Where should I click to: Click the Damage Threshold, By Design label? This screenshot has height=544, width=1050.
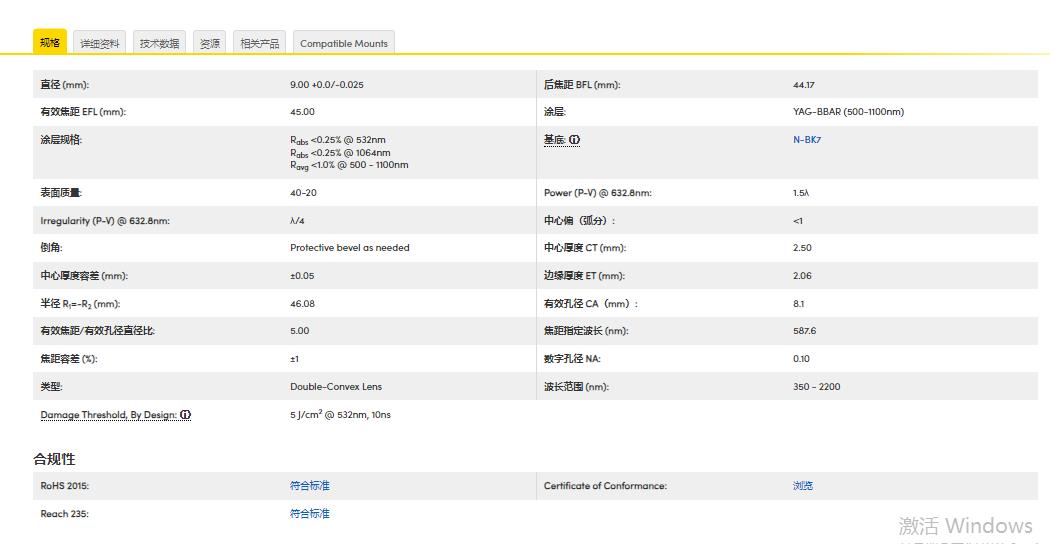[108, 415]
